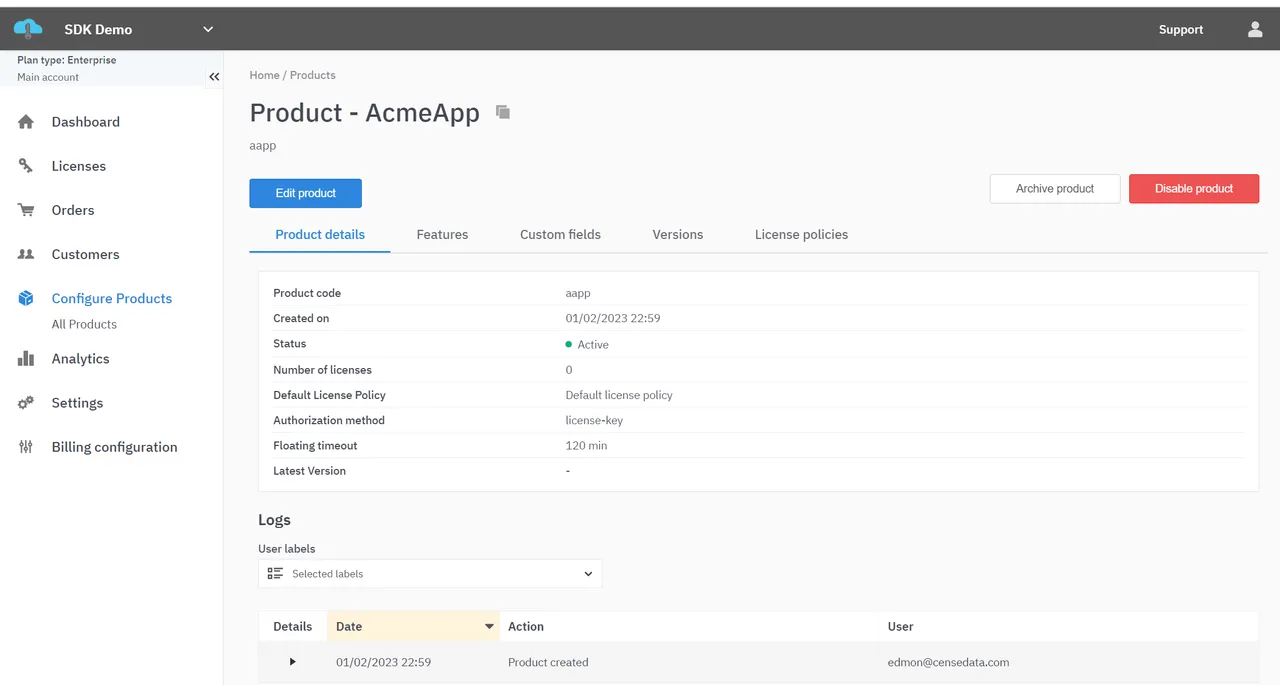Viewport: 1280px width, 685px height.
Task: Collapse the sidebar with the chevron arrows
Action: [x=214, y=76]
